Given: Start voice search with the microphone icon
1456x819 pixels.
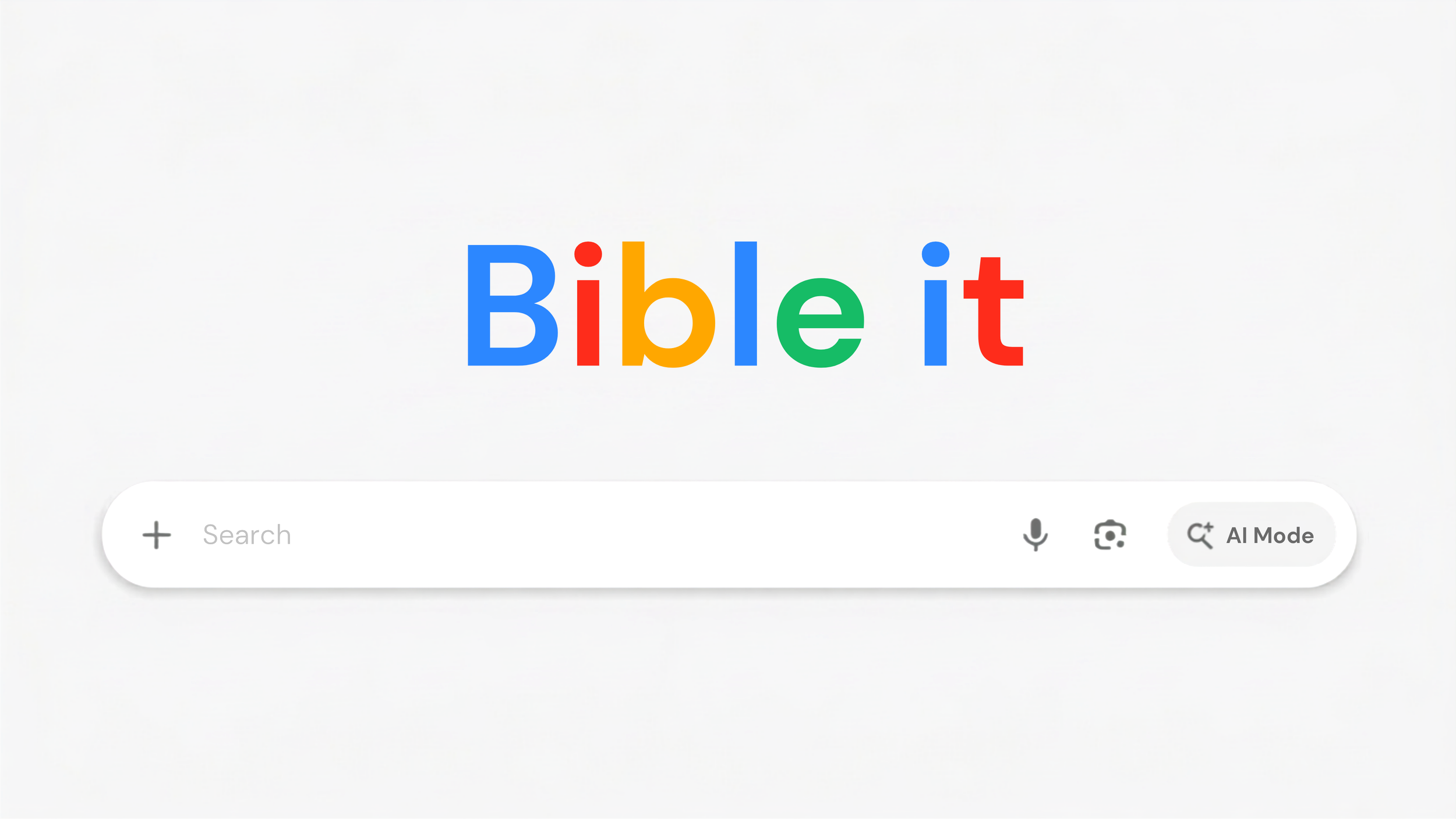Looking at the screenshot, I should click(1035, 534).
